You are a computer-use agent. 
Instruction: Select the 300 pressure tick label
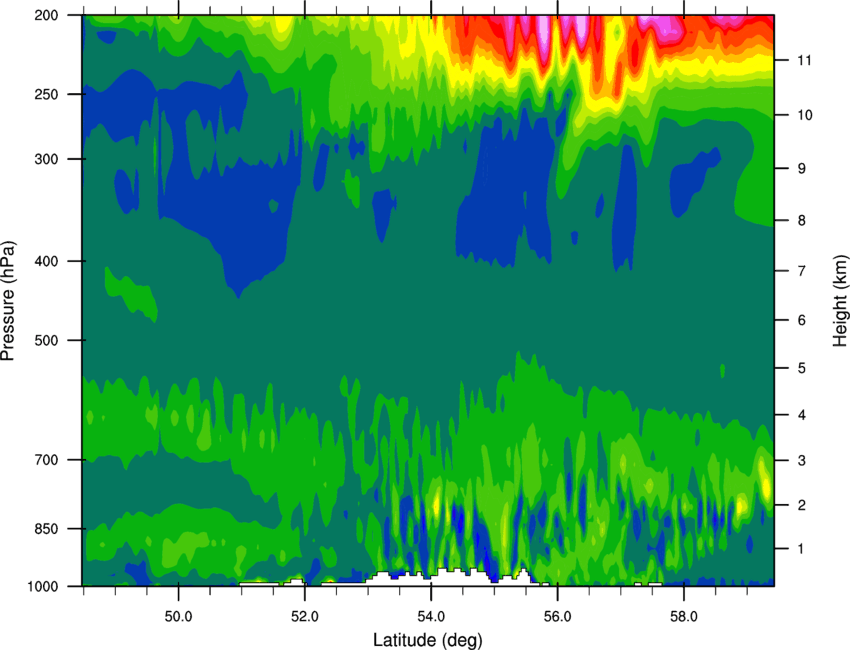pos(46,159)
